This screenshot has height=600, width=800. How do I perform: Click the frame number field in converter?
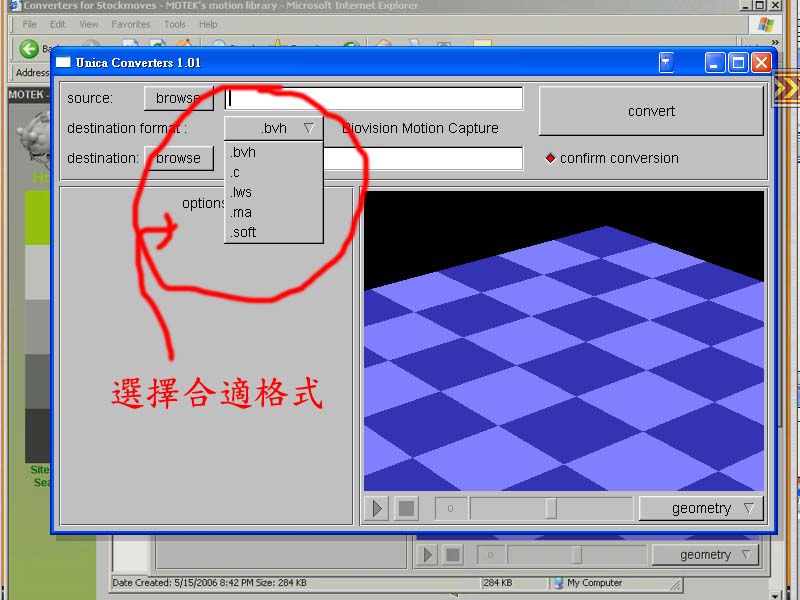[451, 508]
